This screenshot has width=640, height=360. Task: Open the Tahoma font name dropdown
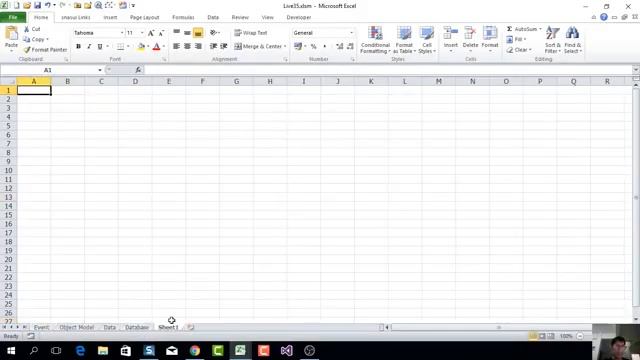[x=122, y=33]
